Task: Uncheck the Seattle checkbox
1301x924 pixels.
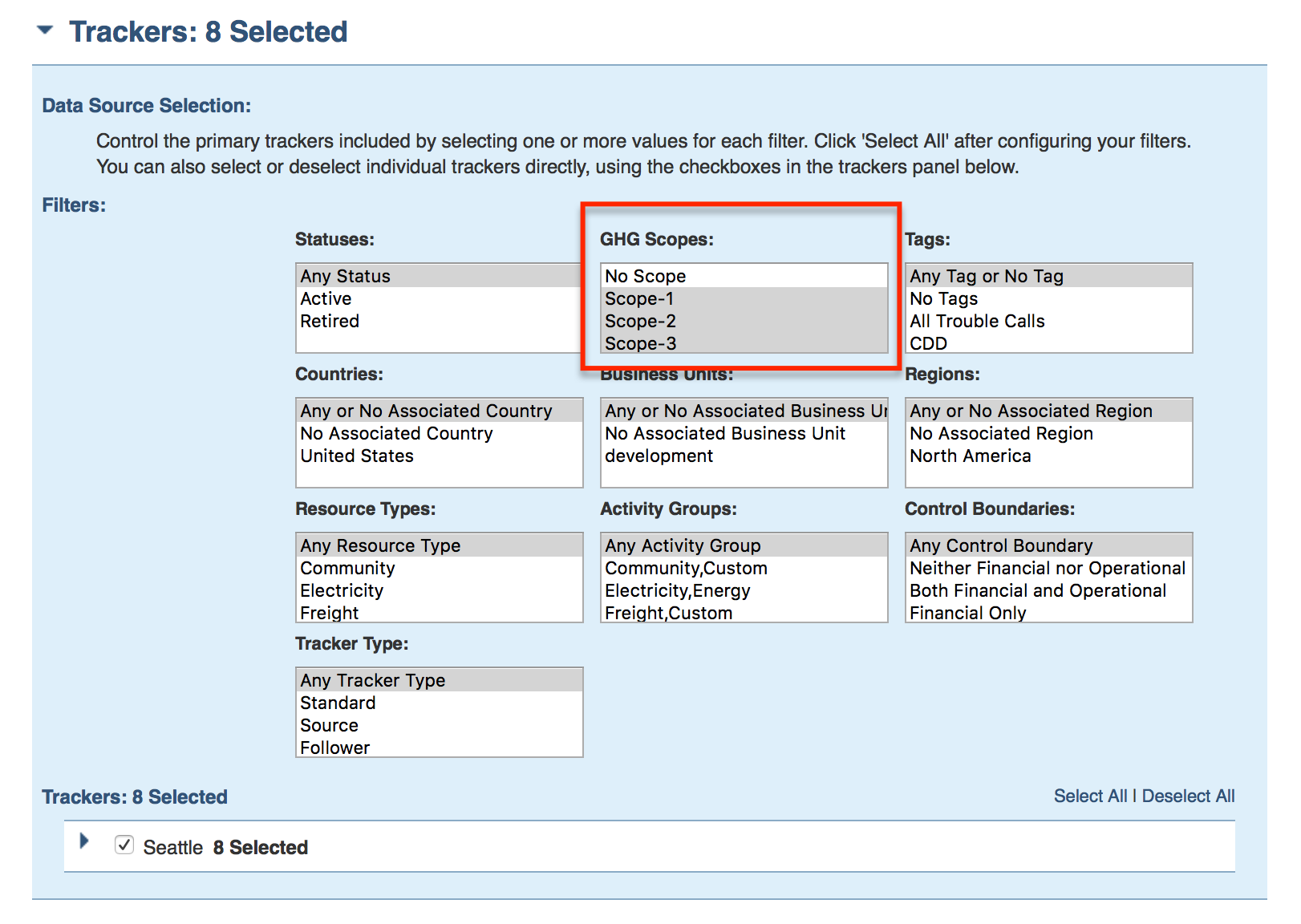Action: [124, 845]
